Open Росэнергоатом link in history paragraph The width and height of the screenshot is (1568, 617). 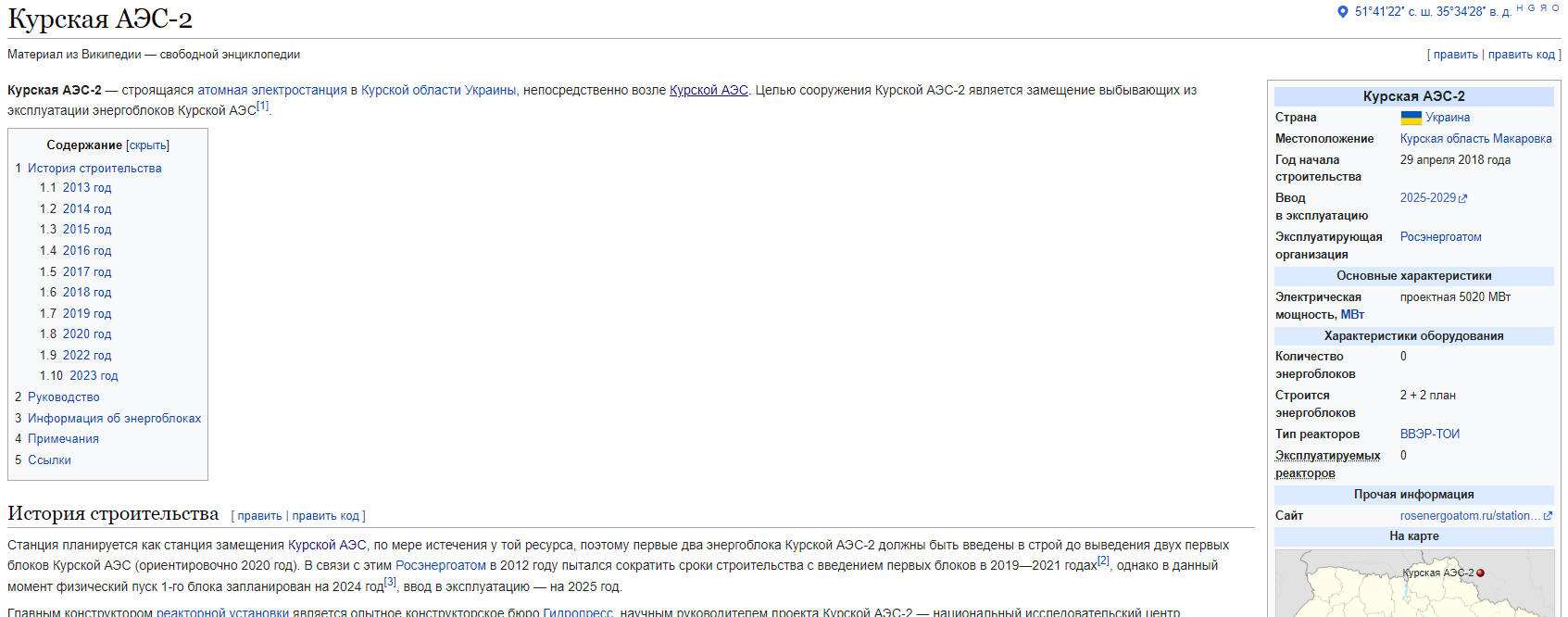click(x=441, y=566)
